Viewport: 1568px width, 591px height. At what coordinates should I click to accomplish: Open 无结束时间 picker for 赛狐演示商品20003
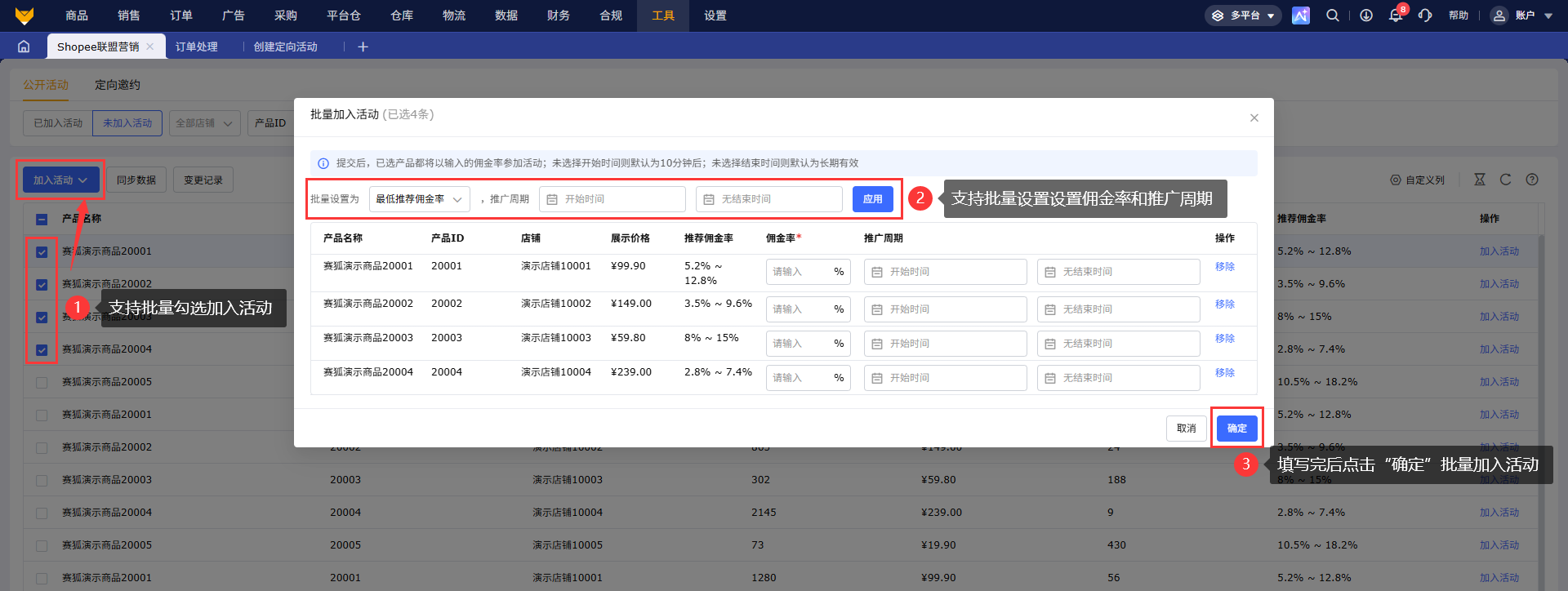click(1119, 344)
